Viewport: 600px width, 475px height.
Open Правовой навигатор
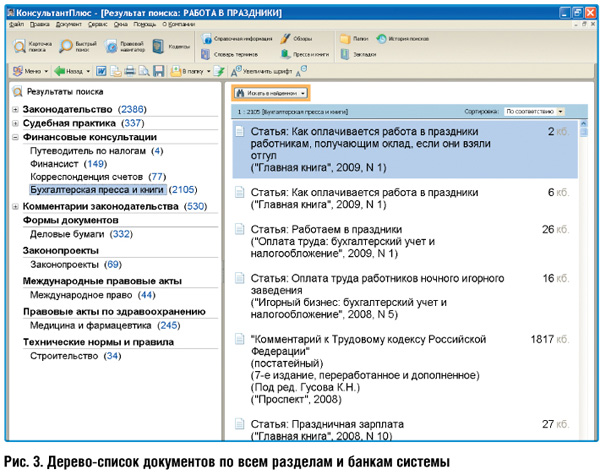pyautogui.click(x=125, y=46)
